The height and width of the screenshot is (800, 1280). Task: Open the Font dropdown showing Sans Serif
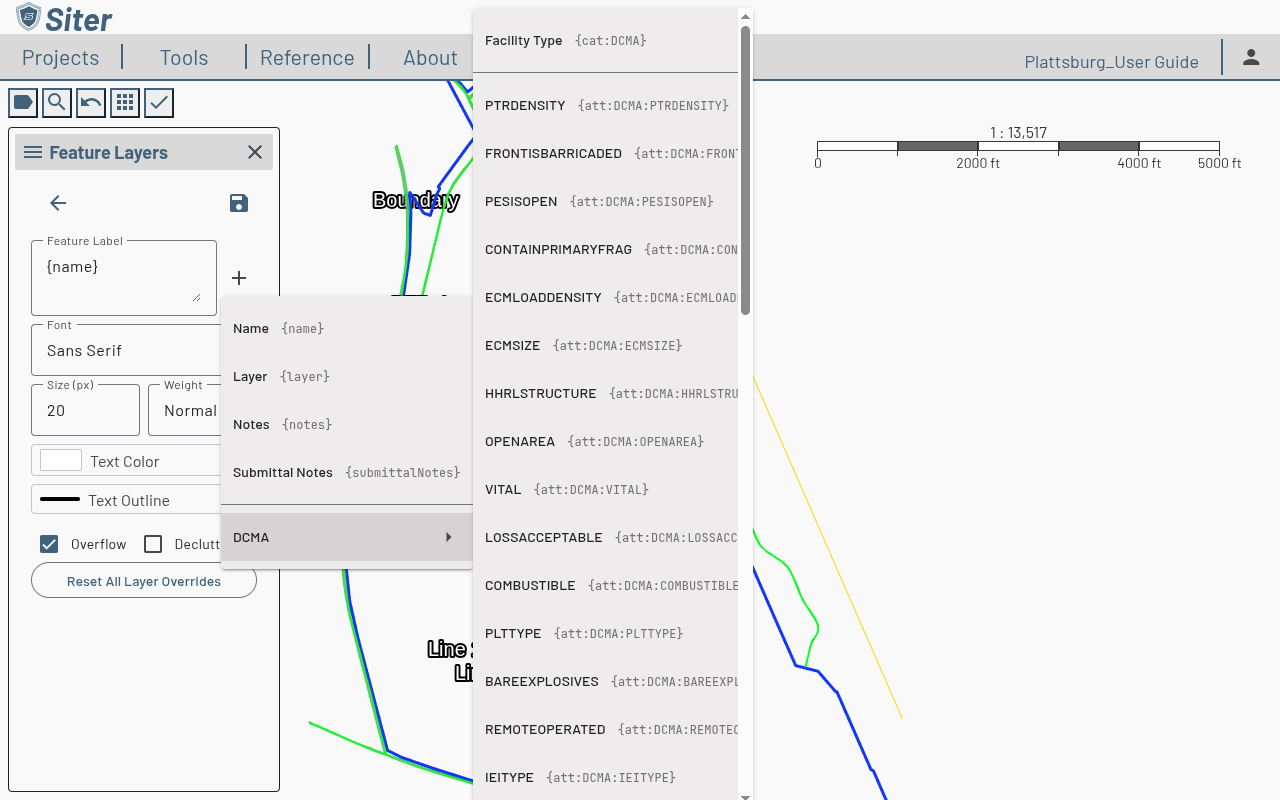tap(127, 350)
